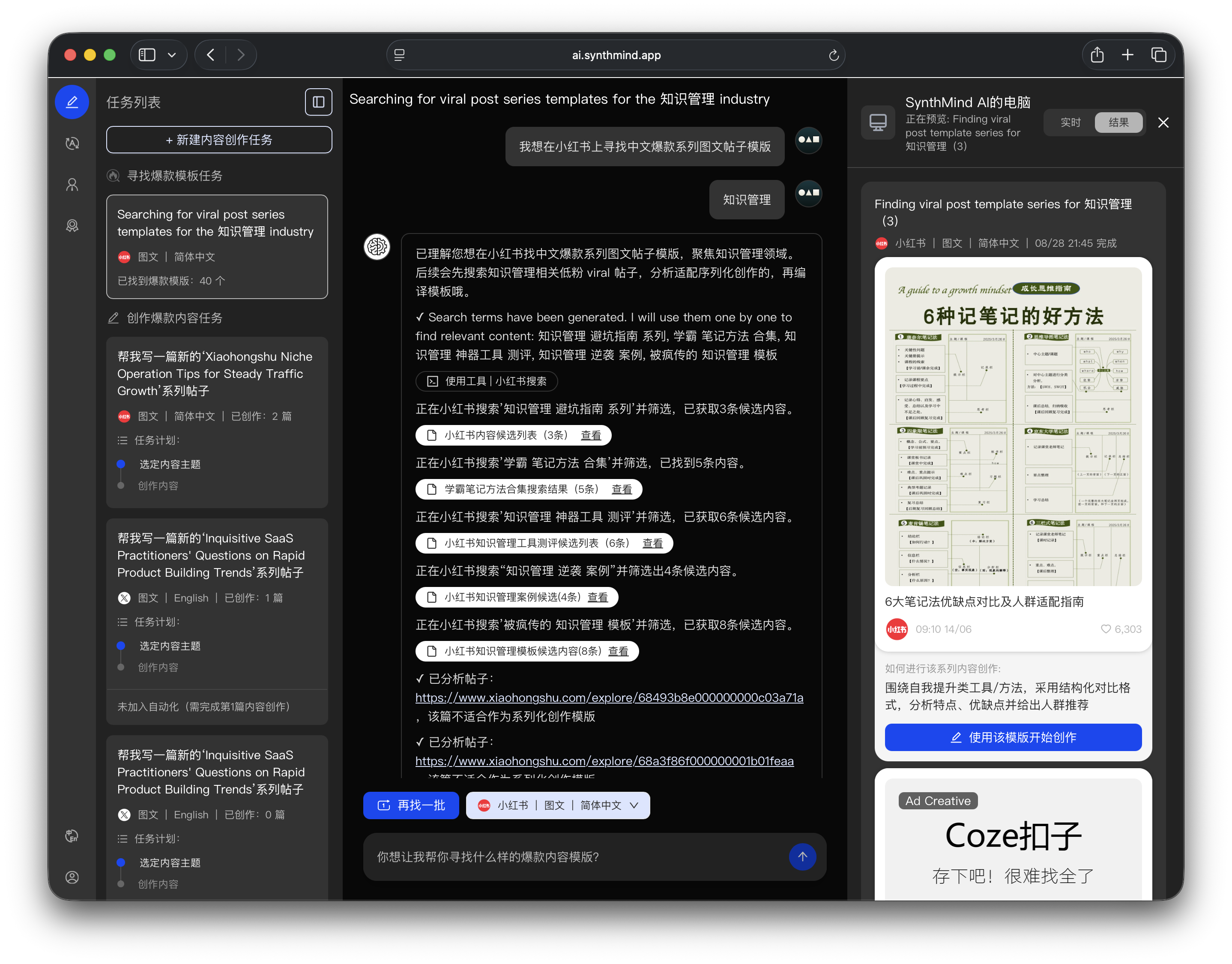Collapse the task list panel icon

(318, 102)
